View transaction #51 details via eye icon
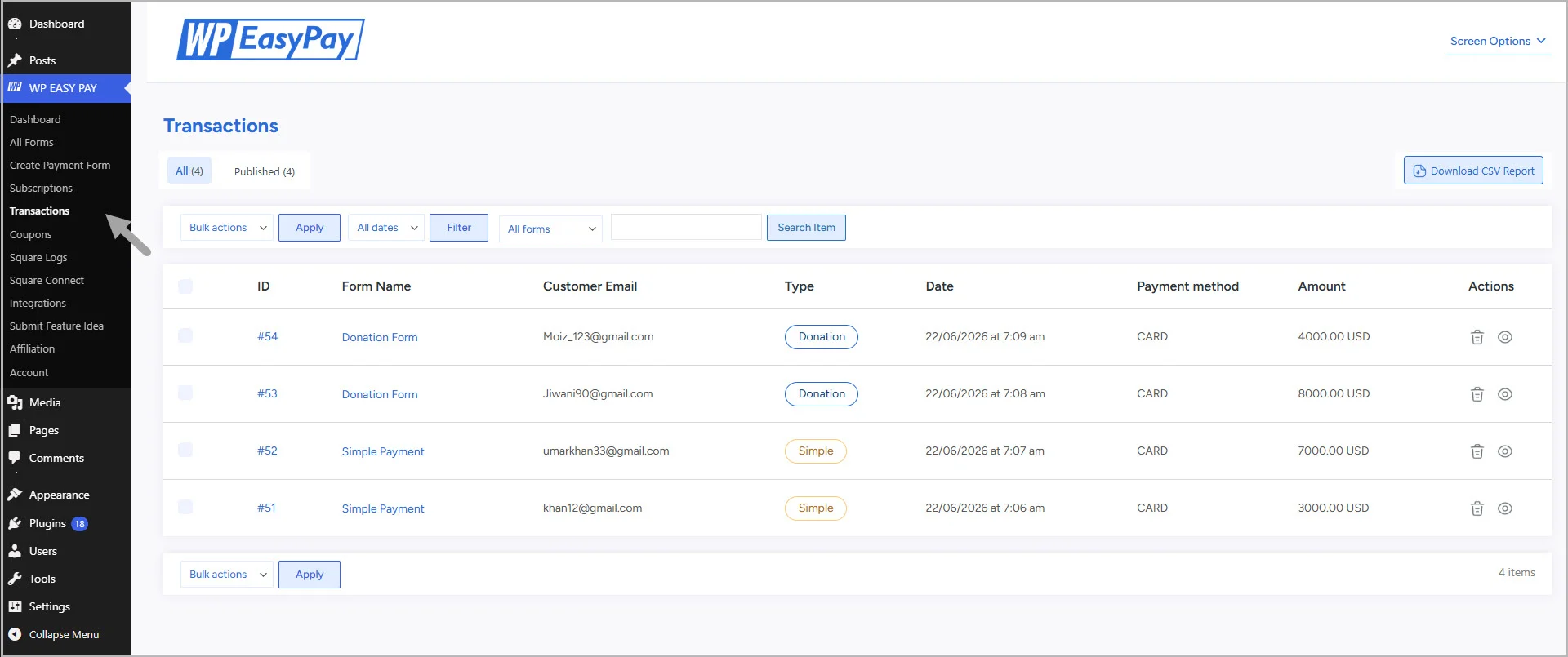Viewport: 1568px width, 657px height. [x=1505, y=508]
